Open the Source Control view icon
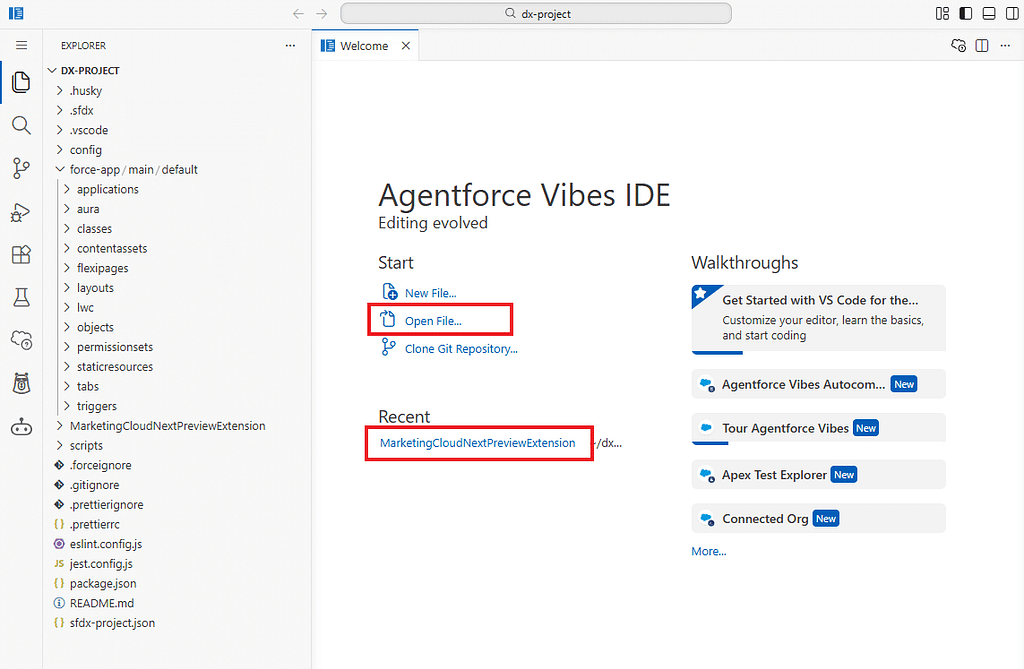The height and width of the screenshot is (669, 1024). [21, 168]
